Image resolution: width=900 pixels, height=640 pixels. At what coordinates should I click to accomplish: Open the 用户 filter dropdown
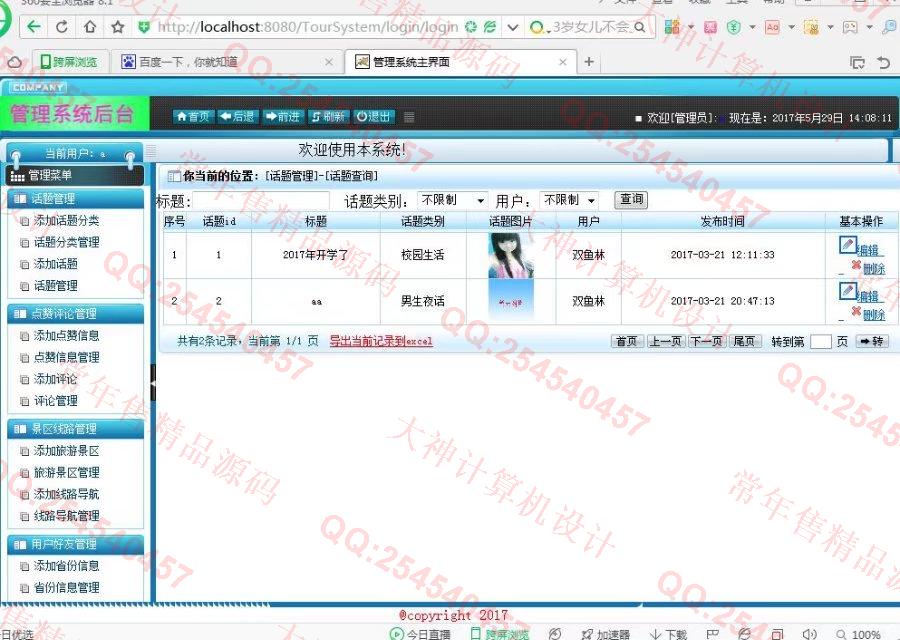coord(568,200)
